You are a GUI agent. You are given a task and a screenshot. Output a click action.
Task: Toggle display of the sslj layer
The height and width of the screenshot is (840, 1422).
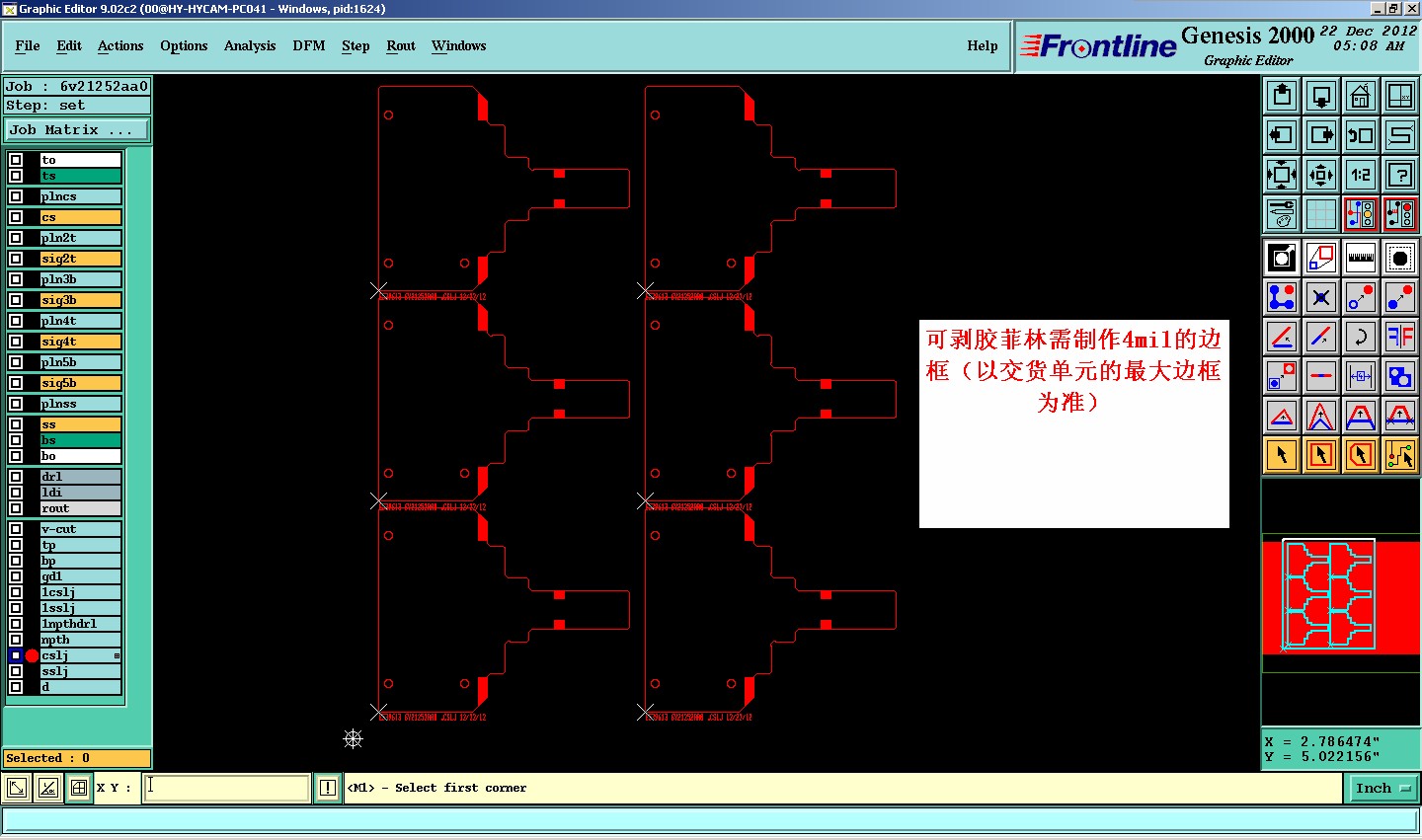(x=16, y=671)
